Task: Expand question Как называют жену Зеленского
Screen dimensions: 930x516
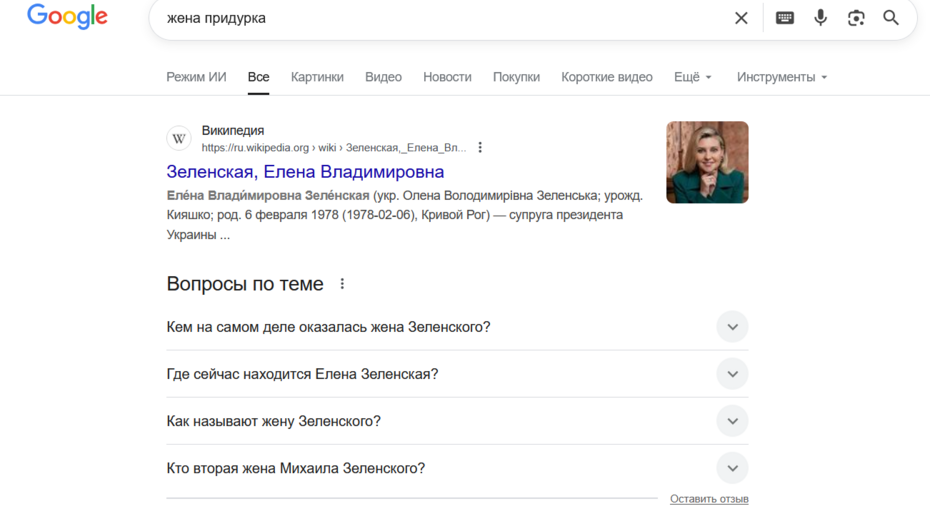Action: [x=732, y=421]
